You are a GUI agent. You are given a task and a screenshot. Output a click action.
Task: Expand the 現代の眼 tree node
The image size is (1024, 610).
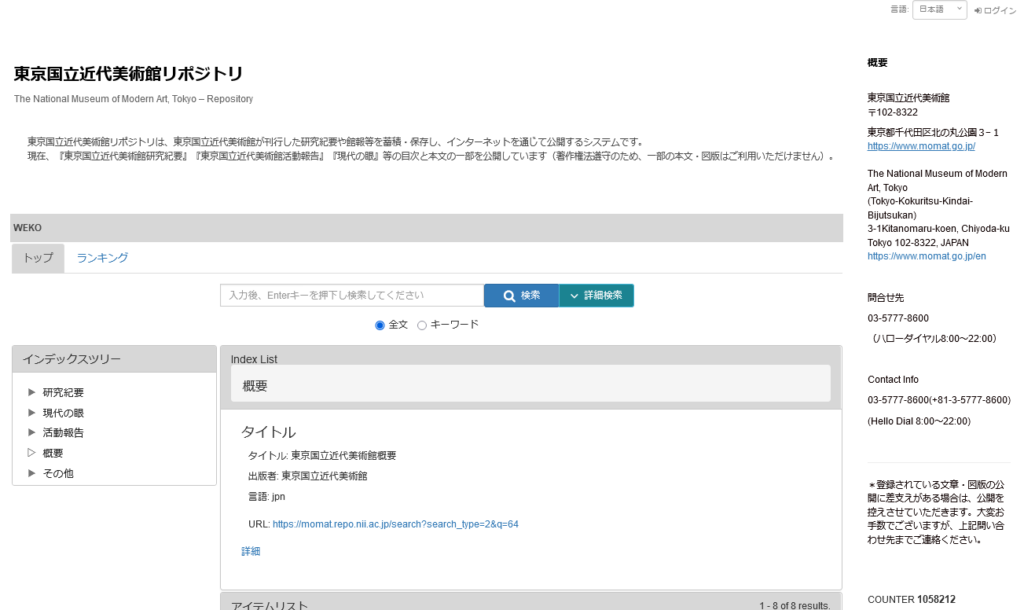(31, 412)
